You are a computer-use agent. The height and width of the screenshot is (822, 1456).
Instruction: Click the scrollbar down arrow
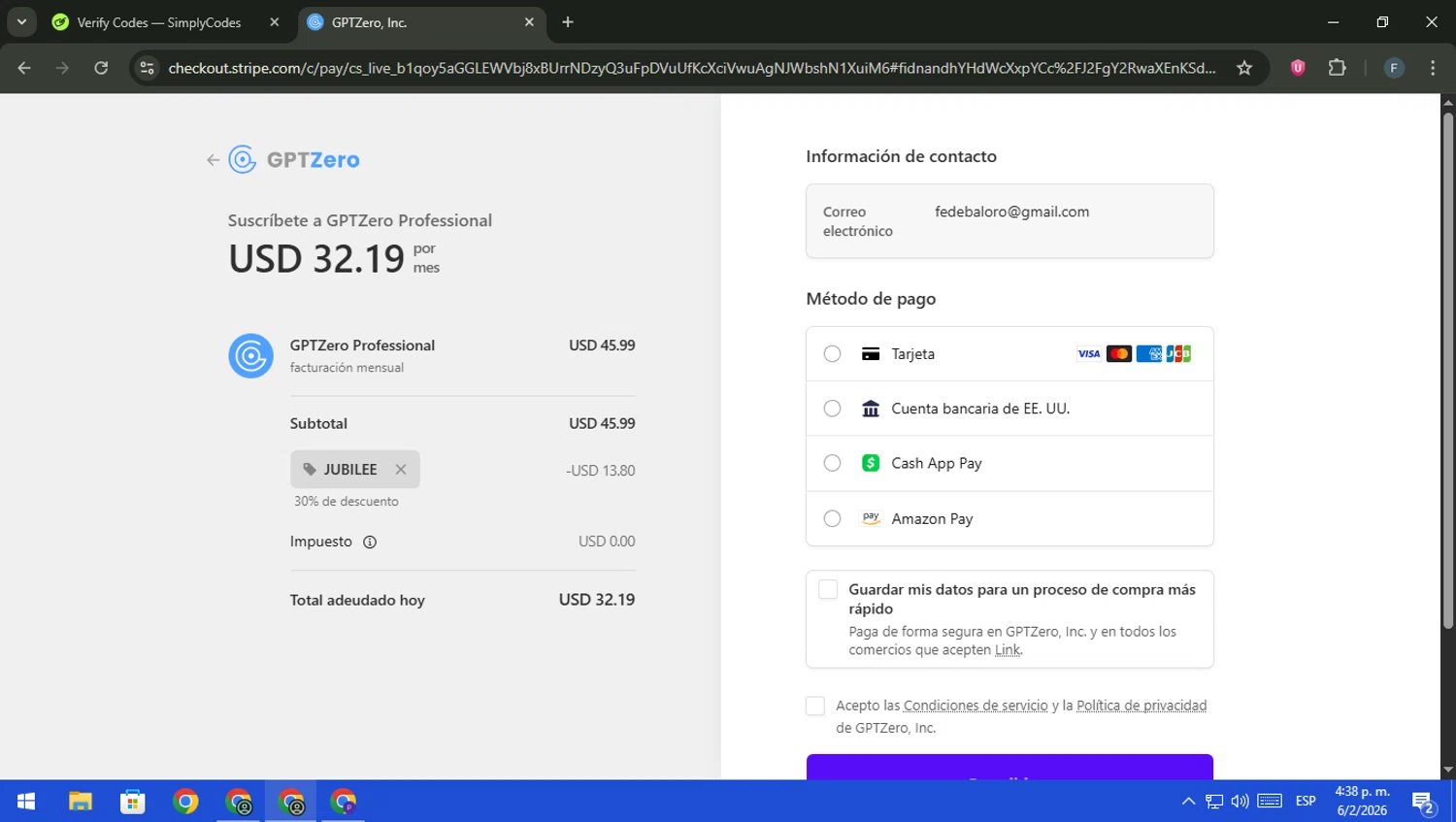(x=1448, y=771)
